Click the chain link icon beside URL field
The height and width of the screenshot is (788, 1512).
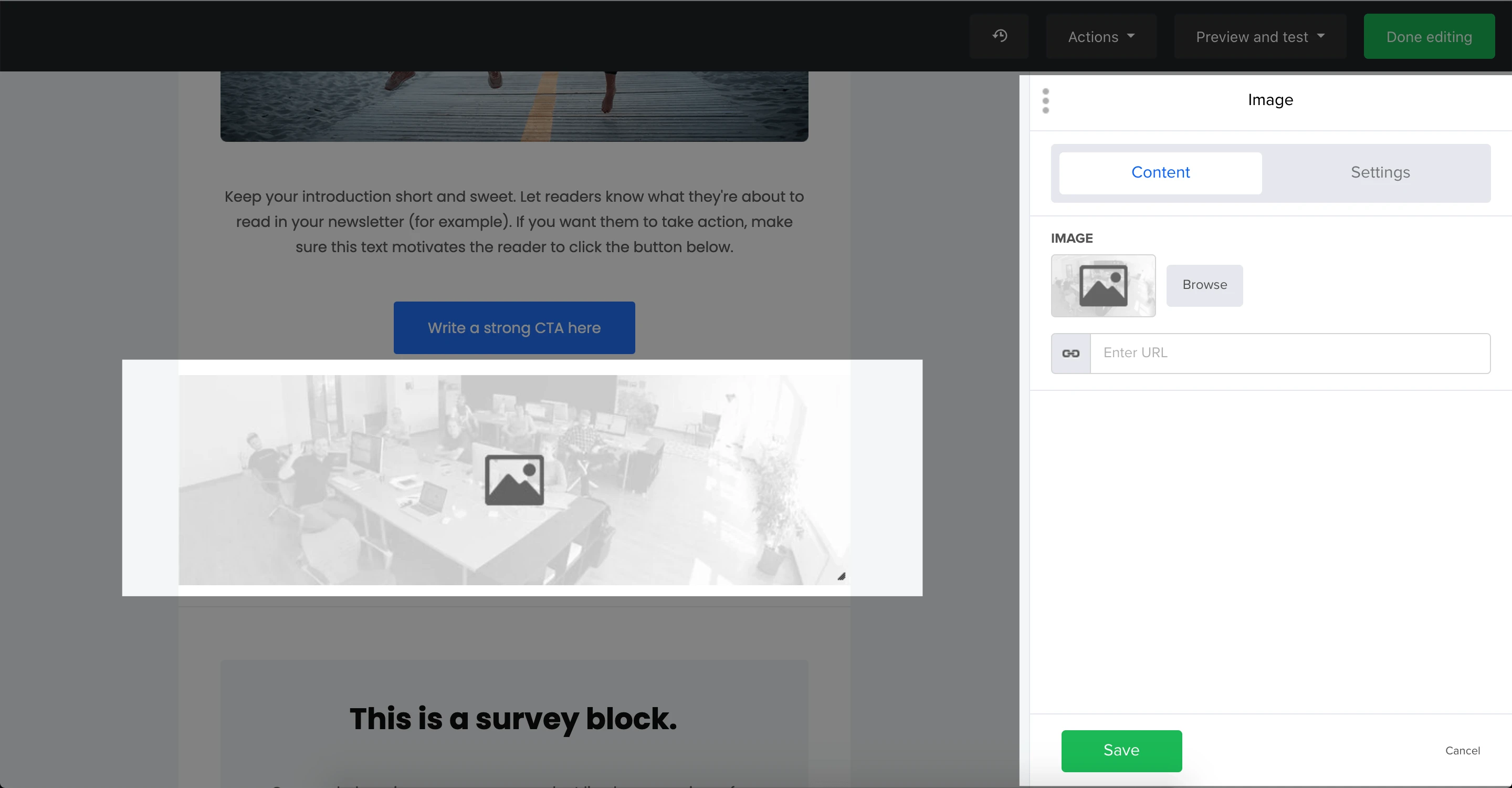point(1070,354)
